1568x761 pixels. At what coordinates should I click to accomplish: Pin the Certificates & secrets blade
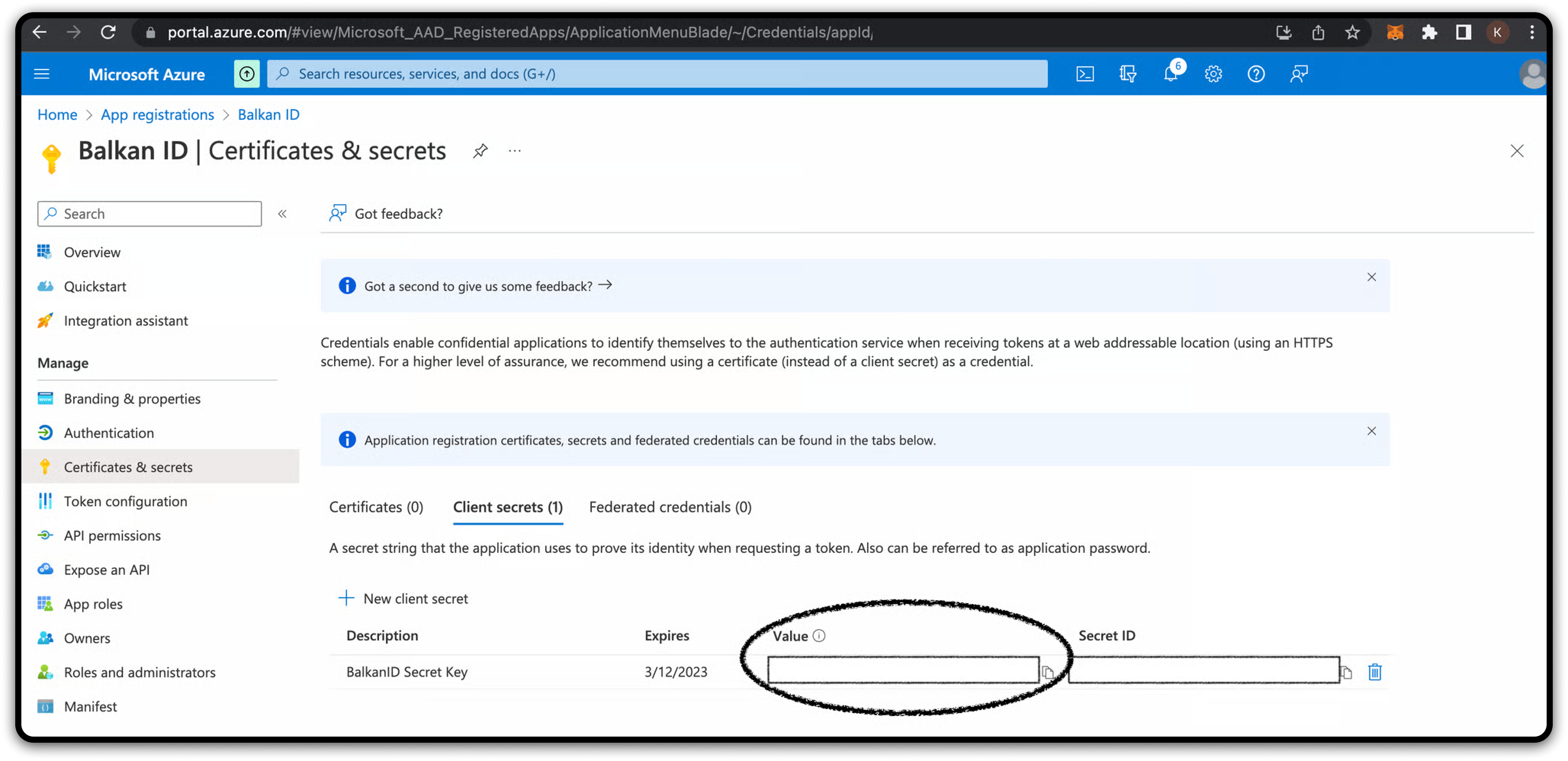[x=480, y=150]
